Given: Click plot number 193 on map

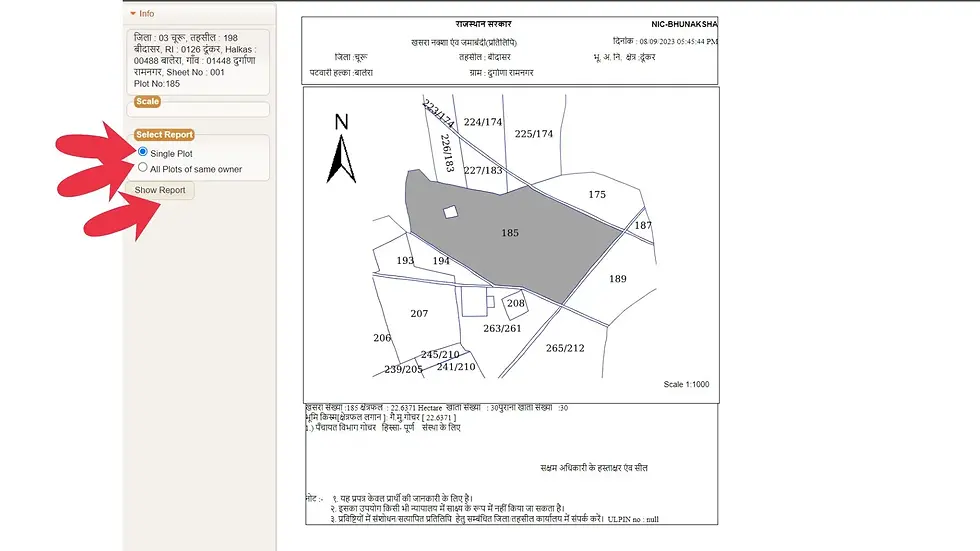Looking at the screenshot, I should pos(405,261).
